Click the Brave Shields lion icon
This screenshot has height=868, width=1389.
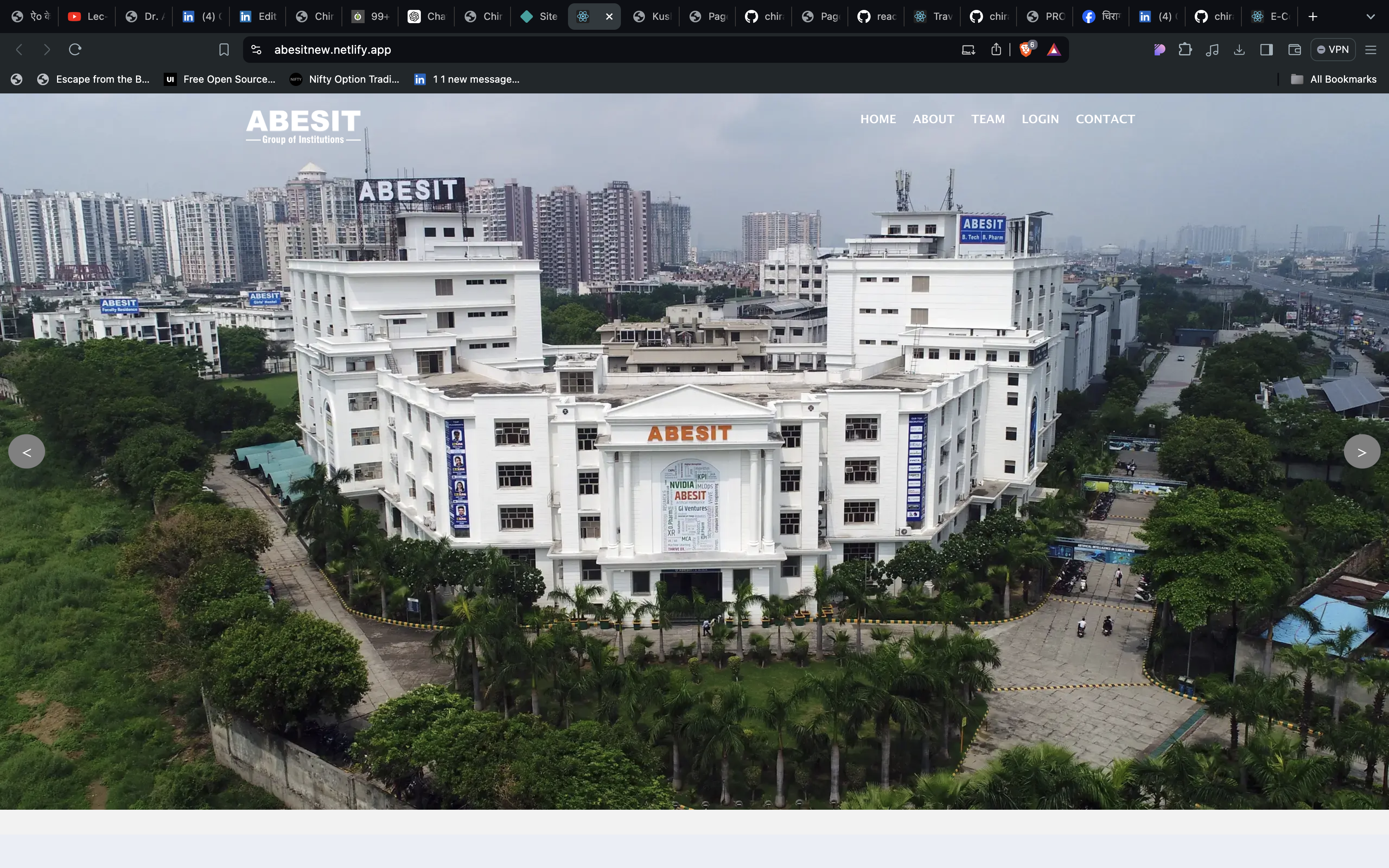pyautogui.click(x=1025, y=50)
